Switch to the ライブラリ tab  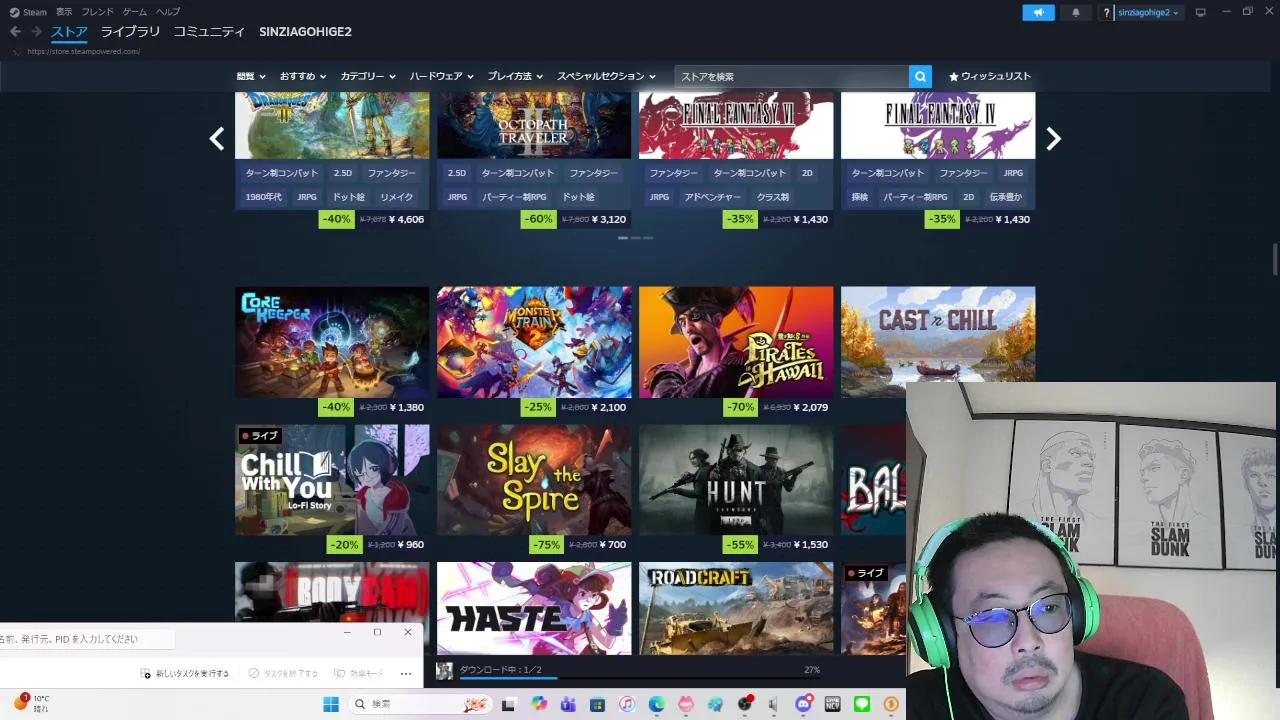click(130, 32)
